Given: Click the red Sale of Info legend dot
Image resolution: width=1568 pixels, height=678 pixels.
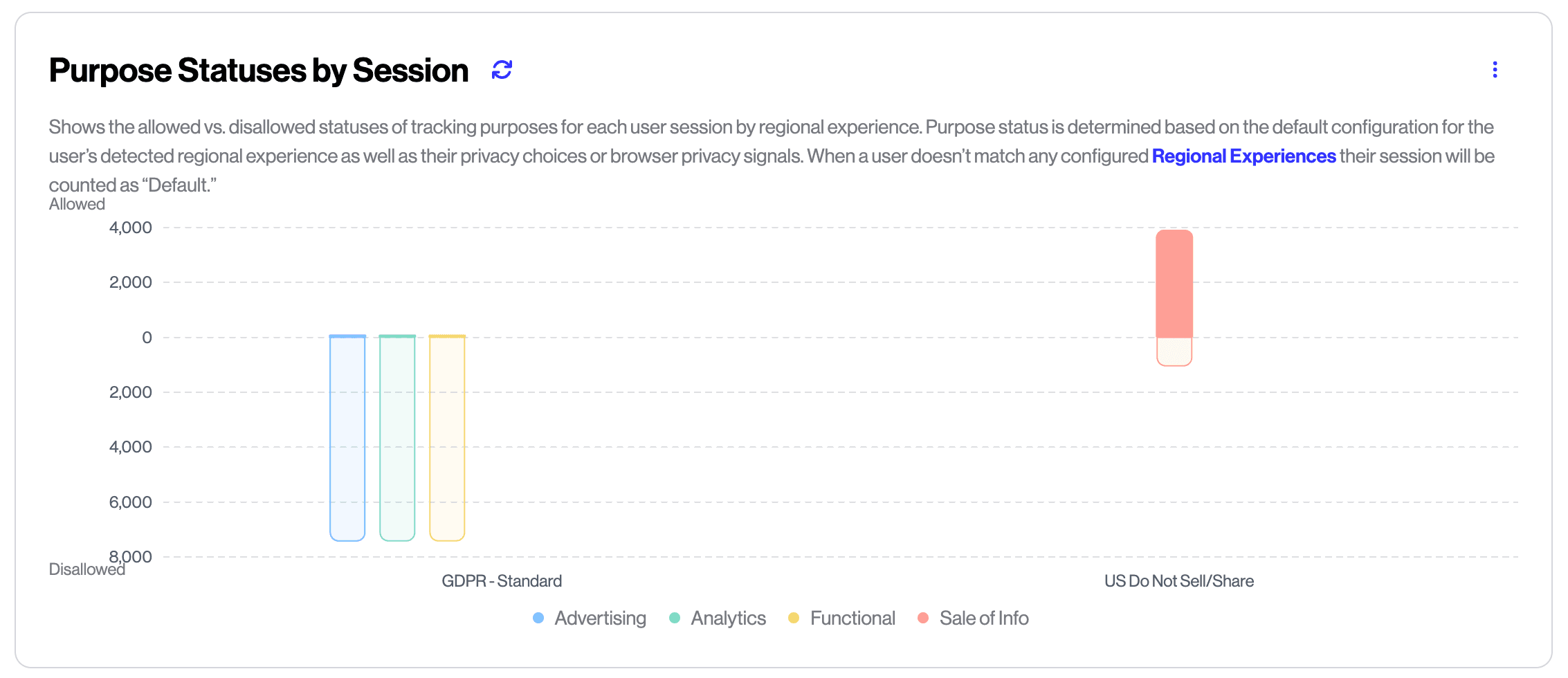Looking at the screenshot, I should pos(923,618).
